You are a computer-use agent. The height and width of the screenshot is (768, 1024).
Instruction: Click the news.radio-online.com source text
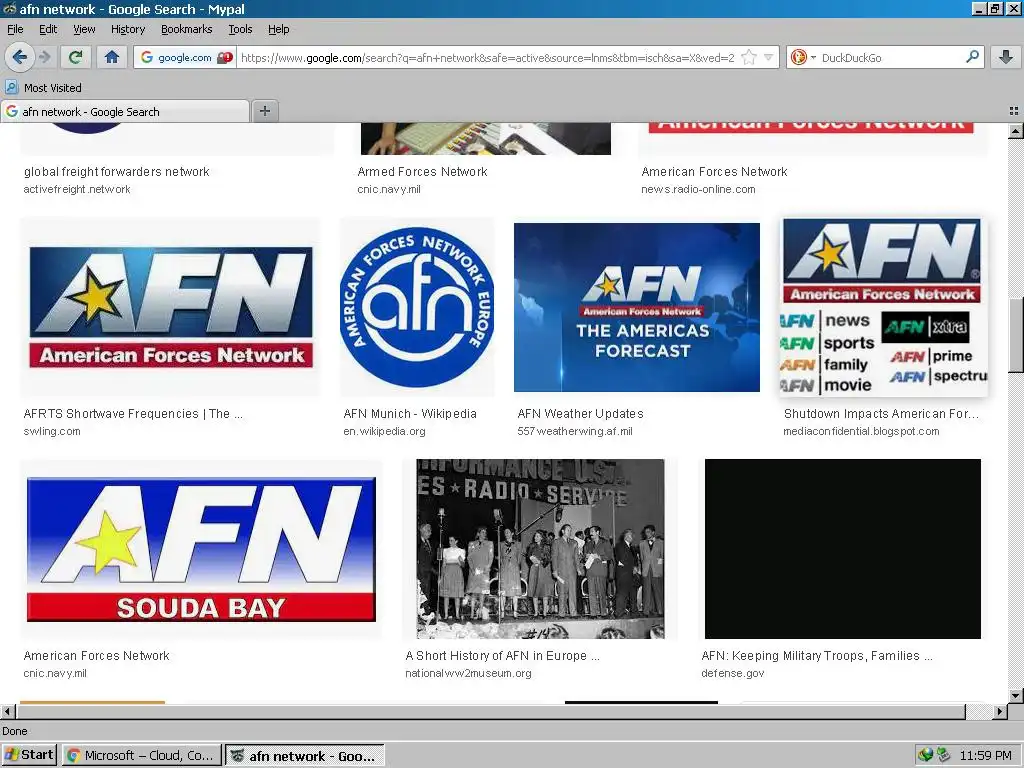(x=698, y=189)
